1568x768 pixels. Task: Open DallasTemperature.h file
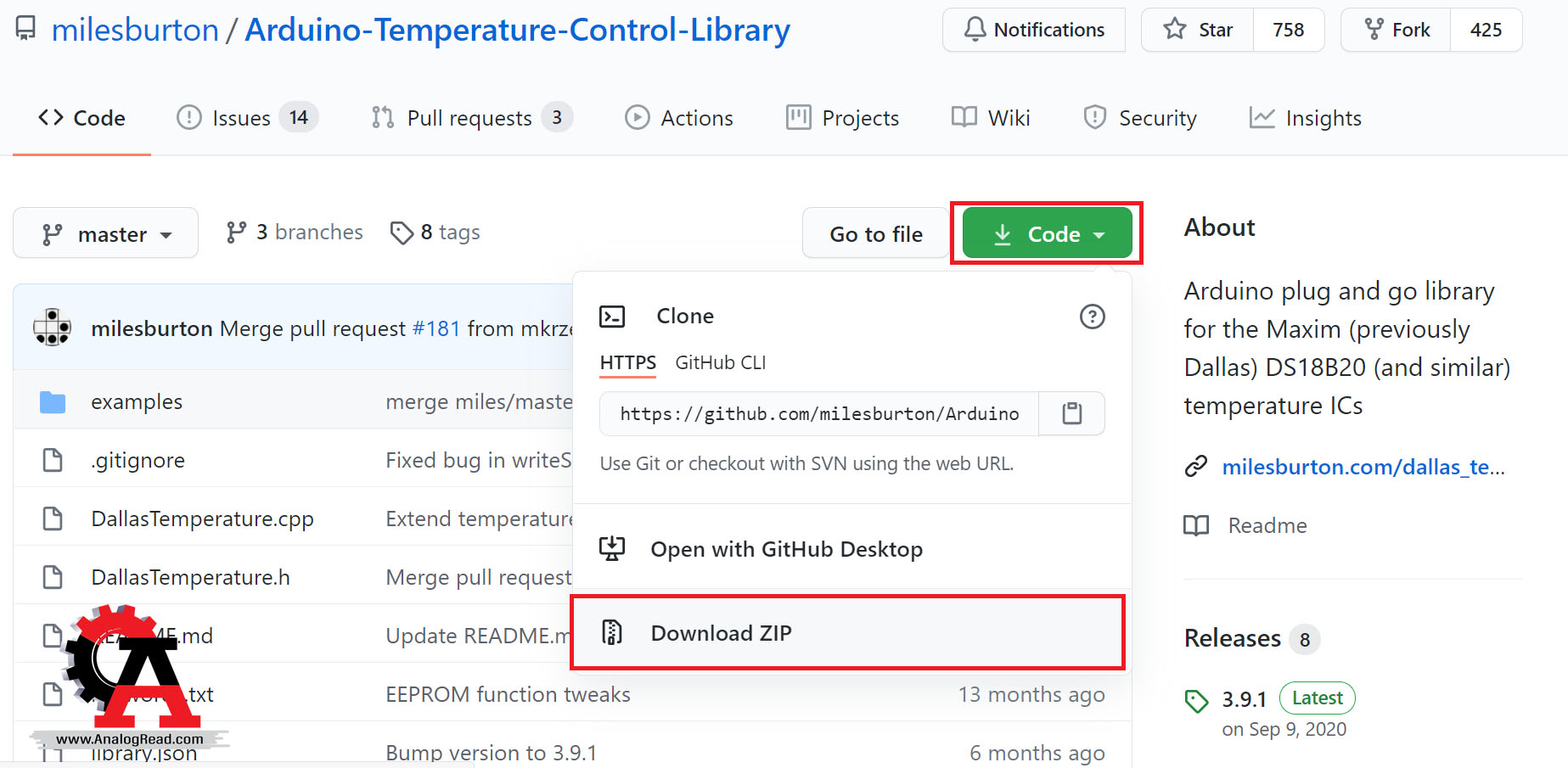tap(191, 577)
